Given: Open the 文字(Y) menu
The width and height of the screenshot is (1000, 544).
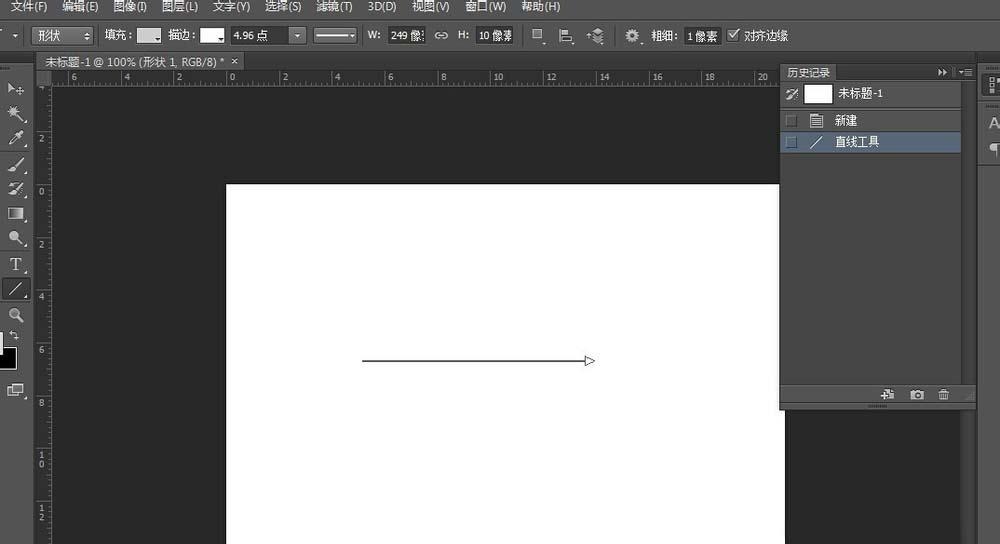Looking at the screenshot, I should click(x=231, y=6).
